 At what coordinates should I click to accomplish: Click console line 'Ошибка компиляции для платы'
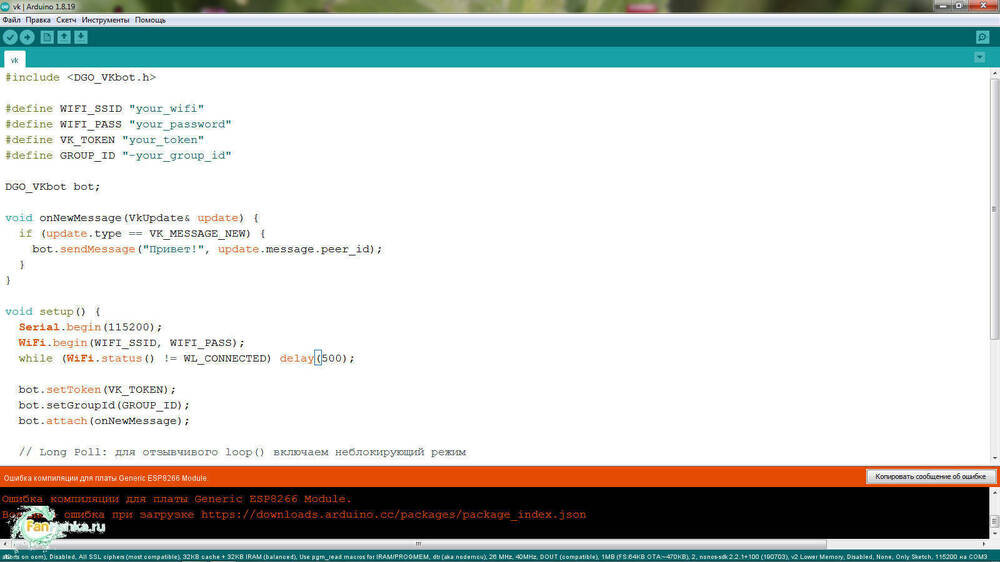point(177,499)
